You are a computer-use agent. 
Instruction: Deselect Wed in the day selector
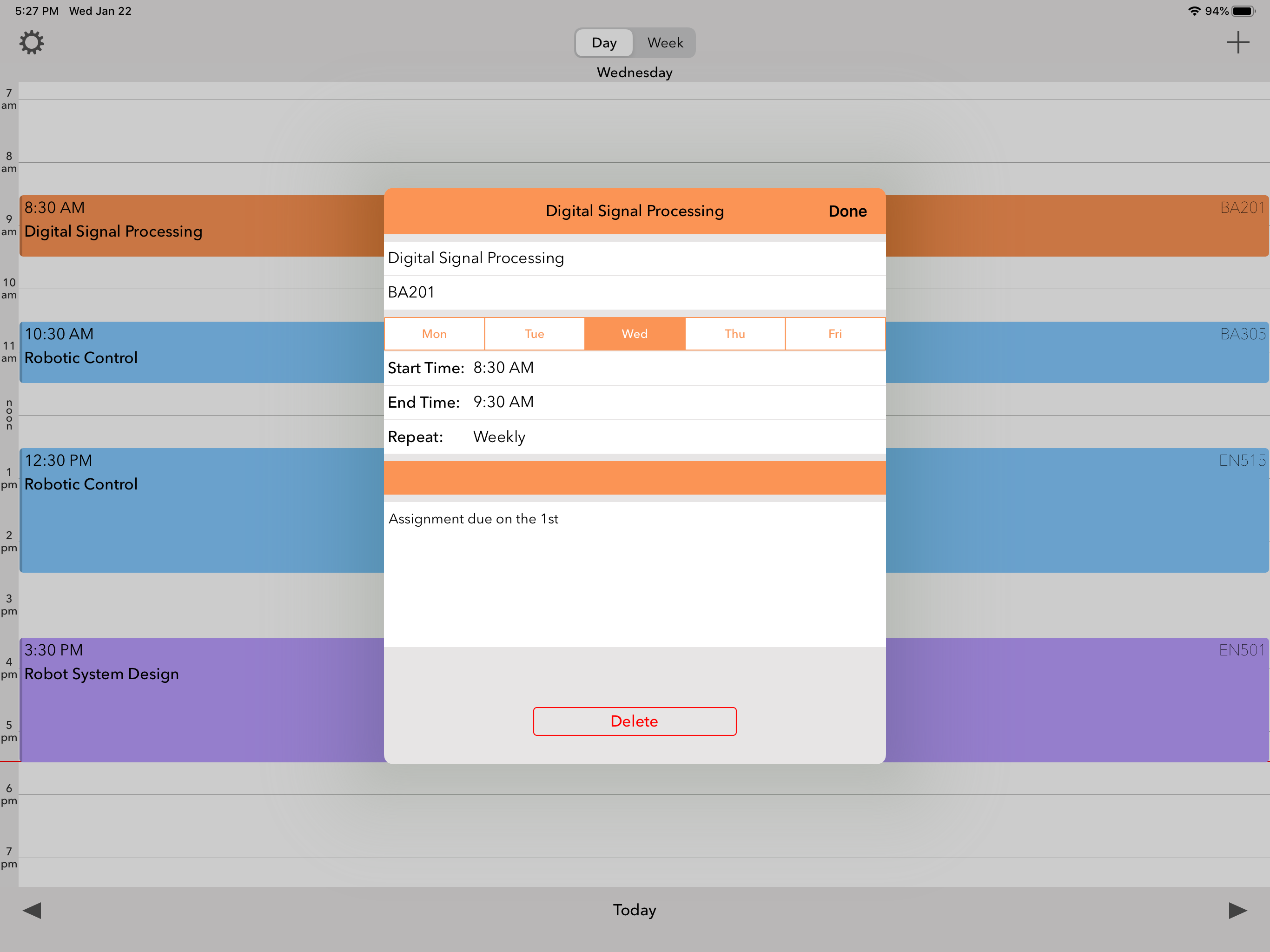[x=635, y=334]
